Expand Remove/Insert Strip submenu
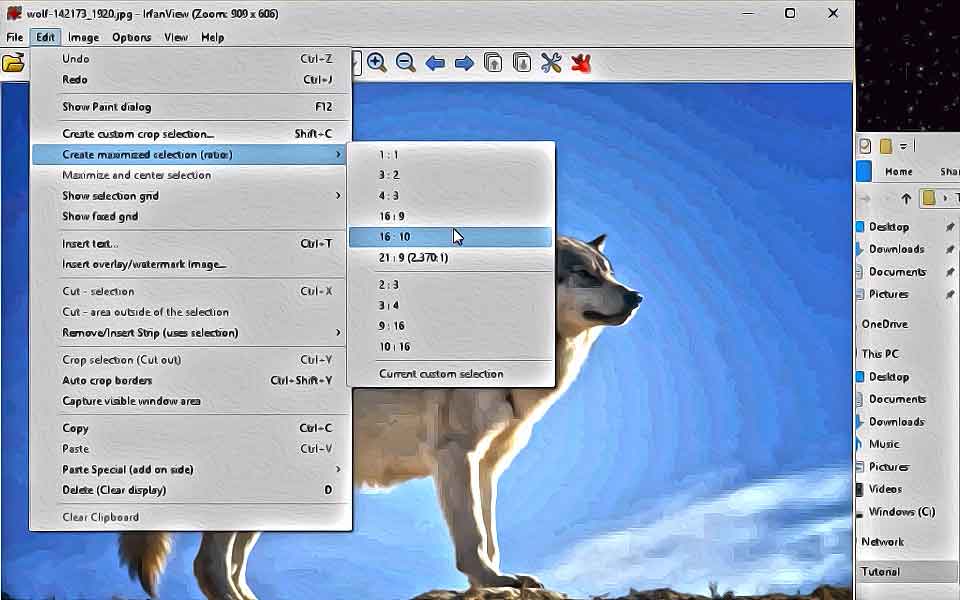960x600 pixels. [x=191, y=332]
